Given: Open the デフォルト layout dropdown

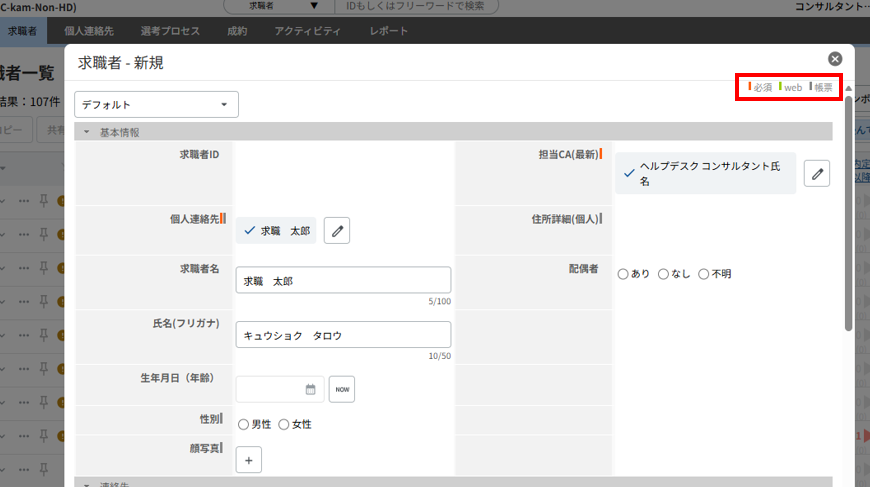Looking at the screenshot, I should [156, 104].
